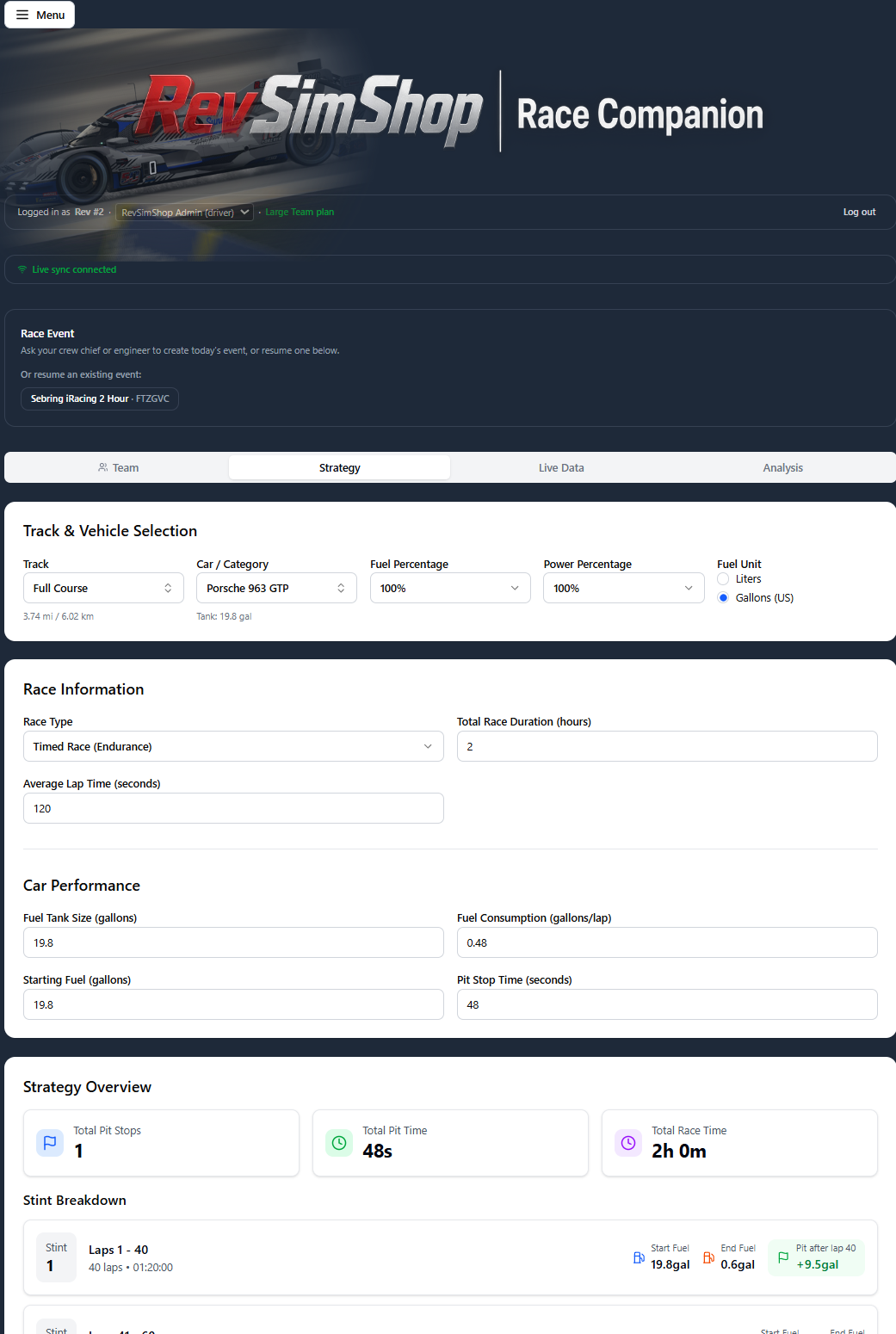This screenshot has height=1334, width=896.
Task: Click the Starting Fuel field
Action: pyautogui.click(x=233, y=1004)
